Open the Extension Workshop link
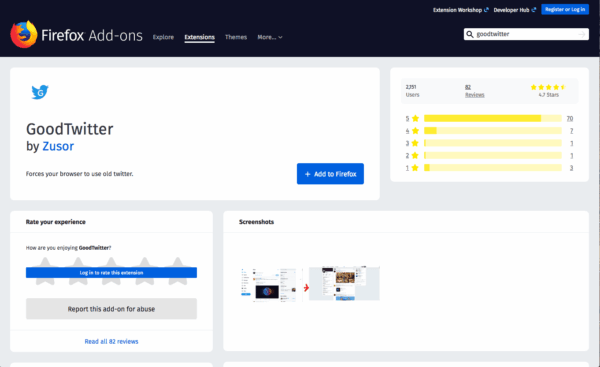600x367 pixels. click(x=460, y=10)
